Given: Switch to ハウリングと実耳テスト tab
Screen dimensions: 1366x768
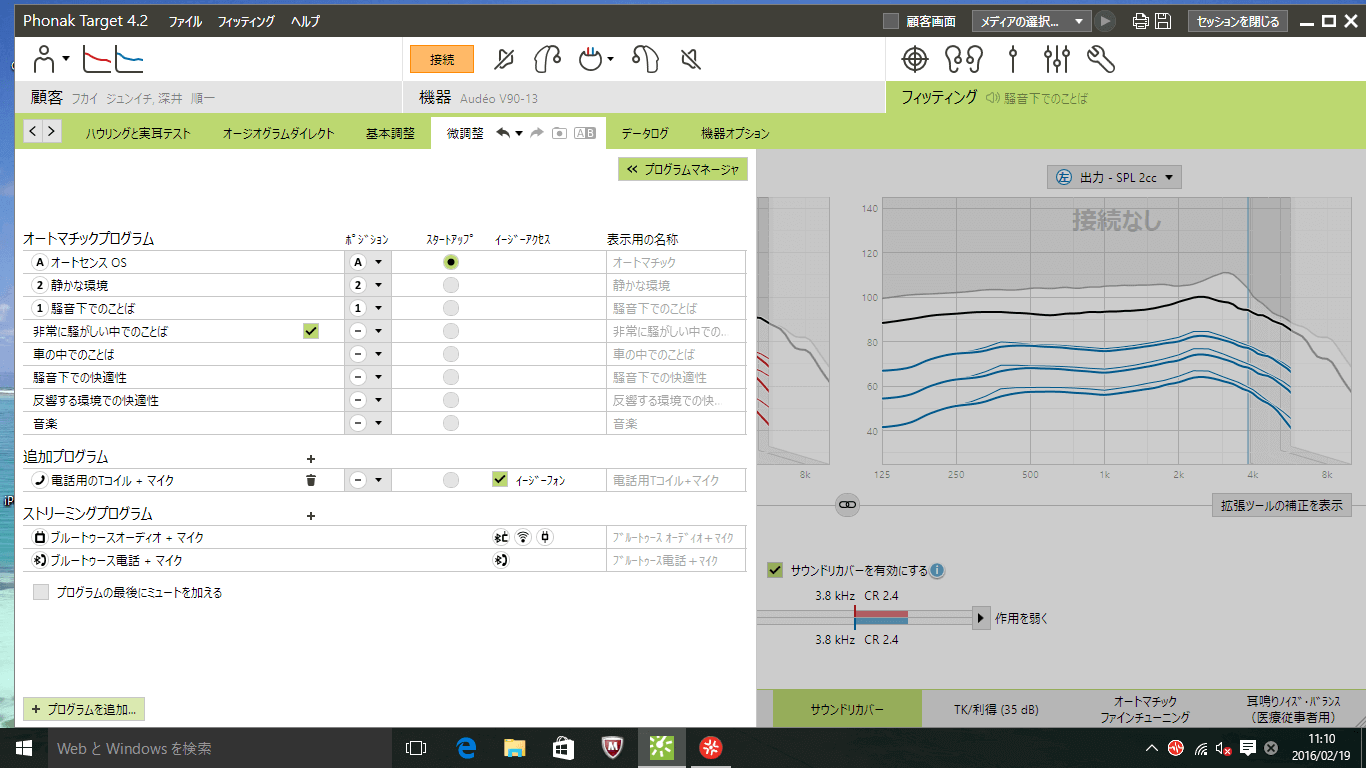Looking at the screenshot, I should [138, 133].
